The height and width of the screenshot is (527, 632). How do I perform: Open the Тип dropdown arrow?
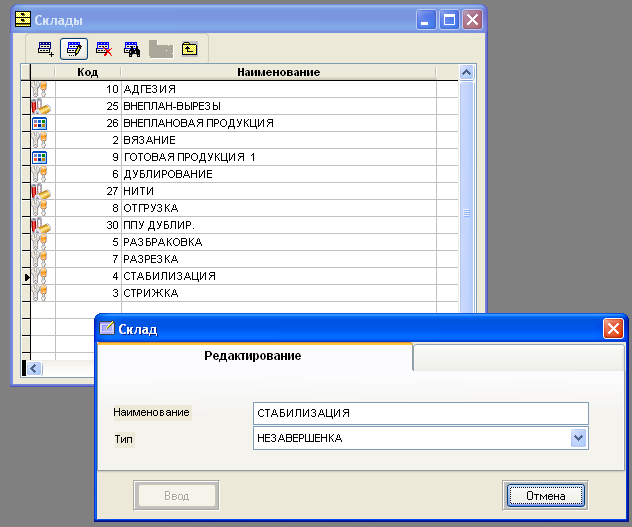(578, 438)
